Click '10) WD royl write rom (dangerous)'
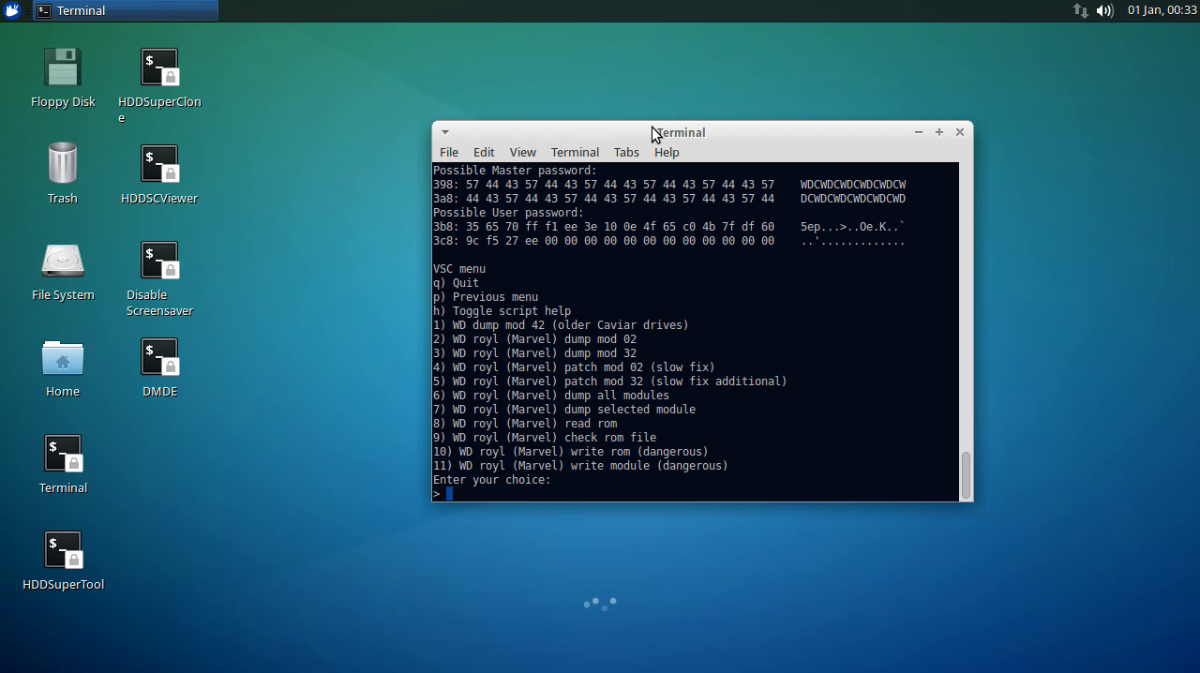Screen dimensions: 1200x673 [x=571, y=451]
